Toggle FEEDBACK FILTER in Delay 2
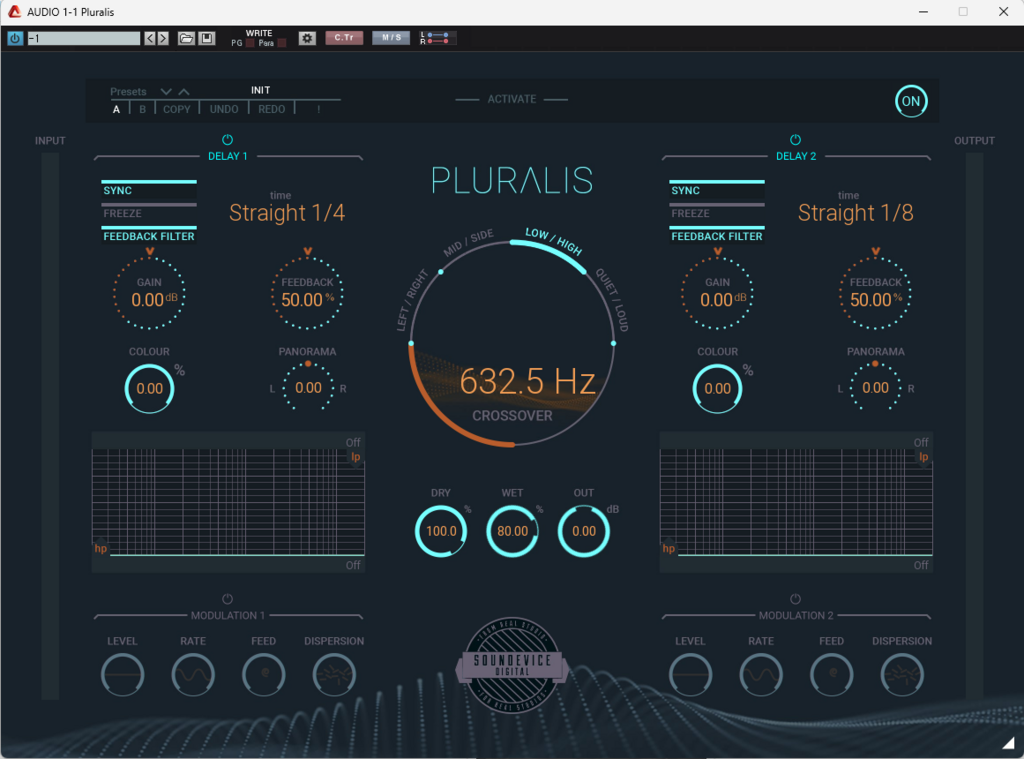Screen dimensions: 1024x759 (x=717, y=235)
